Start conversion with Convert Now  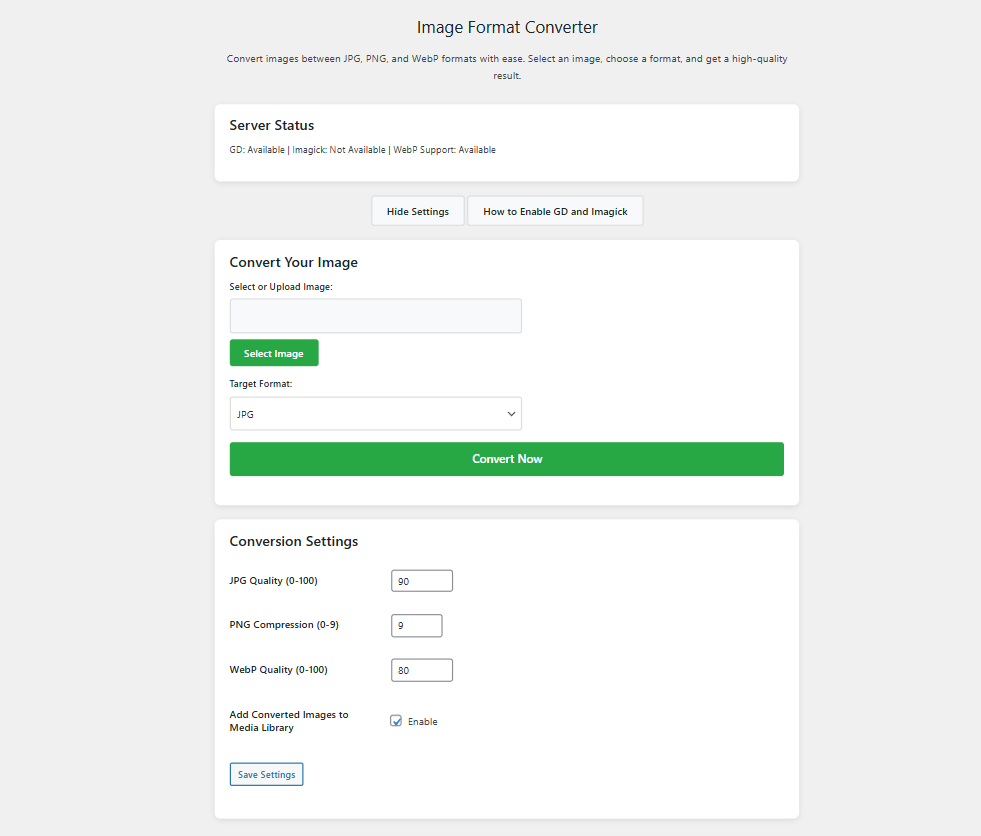pyautogui.click(x=507, y=459)
